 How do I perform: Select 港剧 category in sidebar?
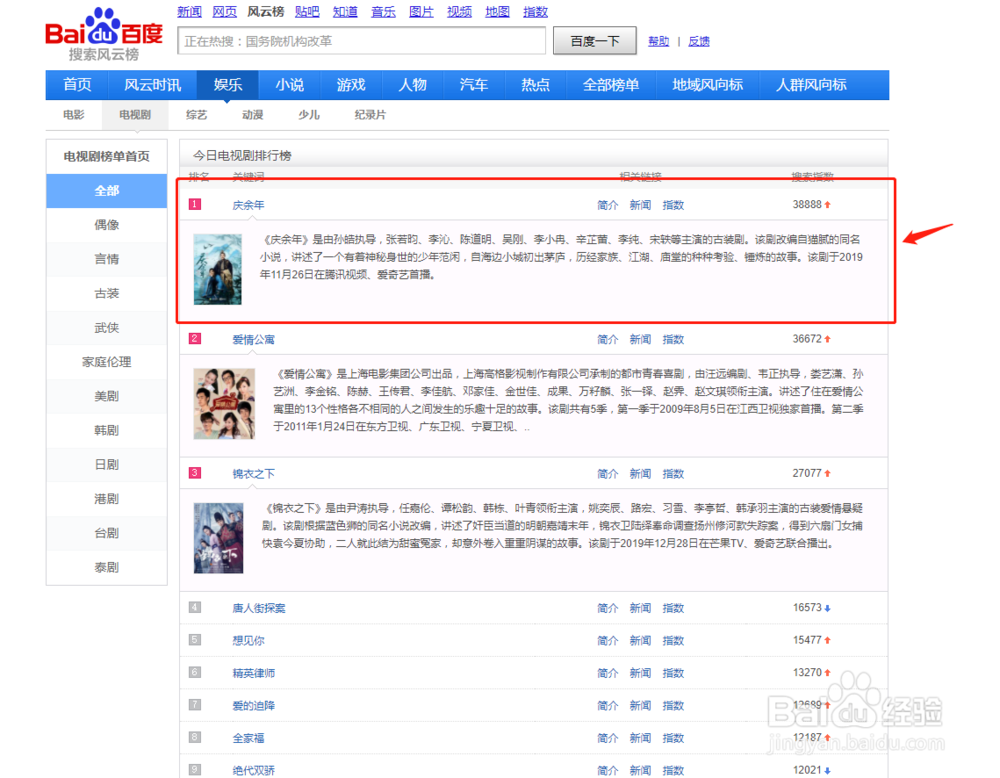[107, 499]
